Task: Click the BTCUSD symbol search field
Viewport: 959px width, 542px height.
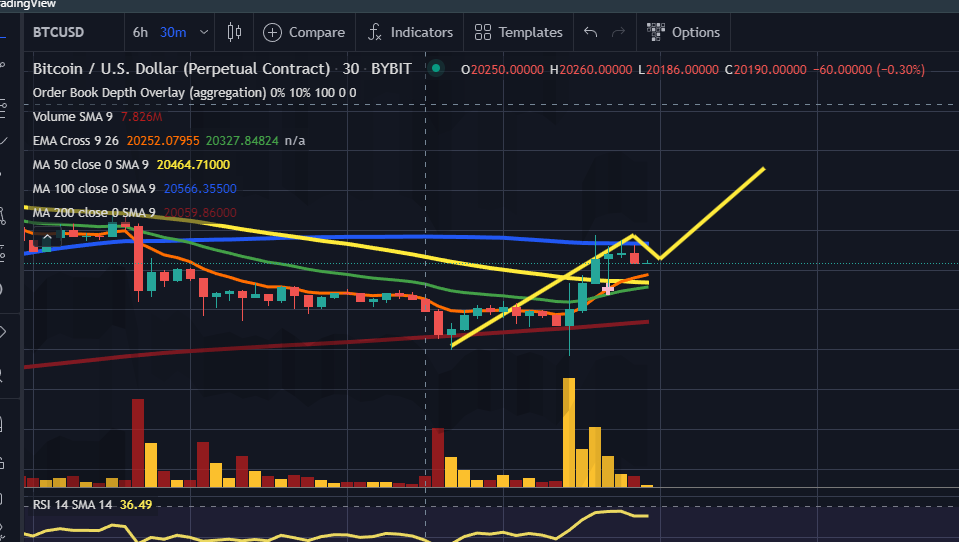Action: [59, 32]
